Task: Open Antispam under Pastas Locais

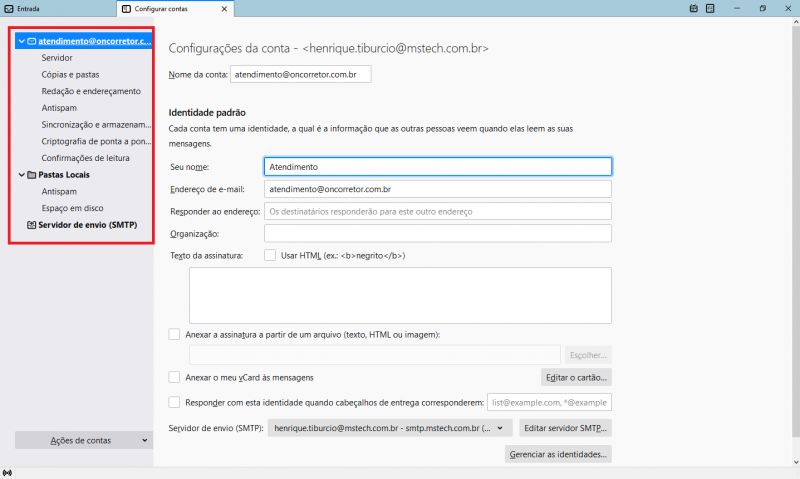Action: [x=59, y=191]
